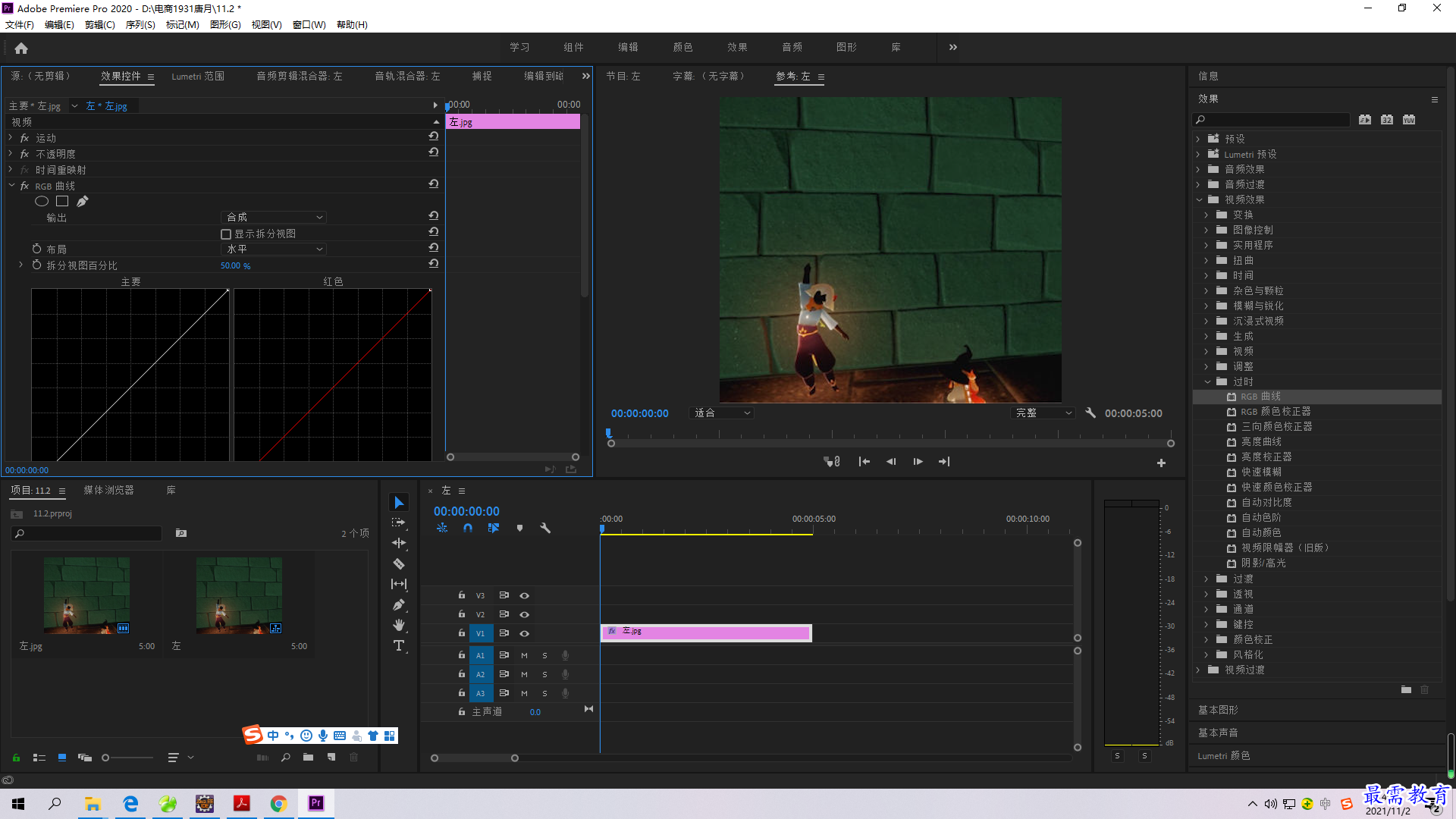Screen dimensions: 1456x819
Task: Open playback resolution dropdown 完整
Action: [x=1043, y=413]
